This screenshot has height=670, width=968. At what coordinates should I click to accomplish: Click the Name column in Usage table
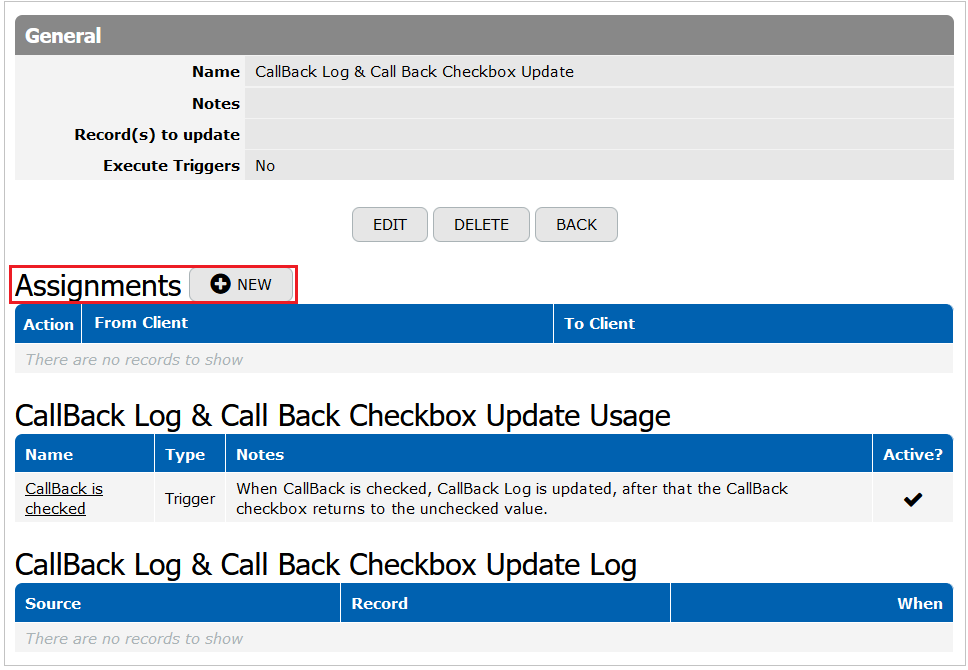(x=49, y=454)
